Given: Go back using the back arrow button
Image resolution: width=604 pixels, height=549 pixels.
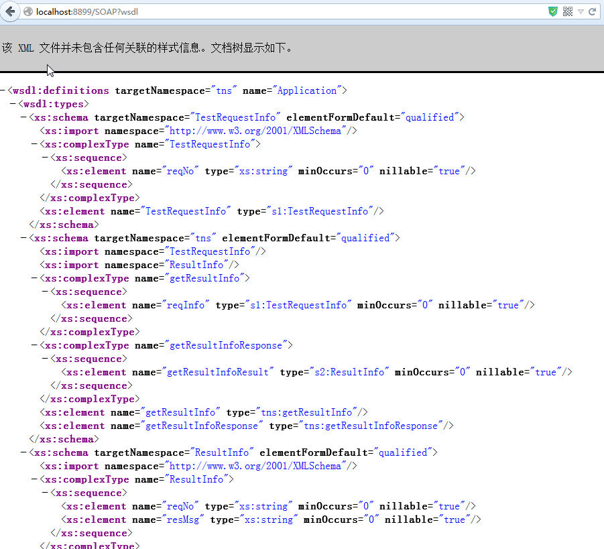Looking at the screenshot, I should pos(10,12).
